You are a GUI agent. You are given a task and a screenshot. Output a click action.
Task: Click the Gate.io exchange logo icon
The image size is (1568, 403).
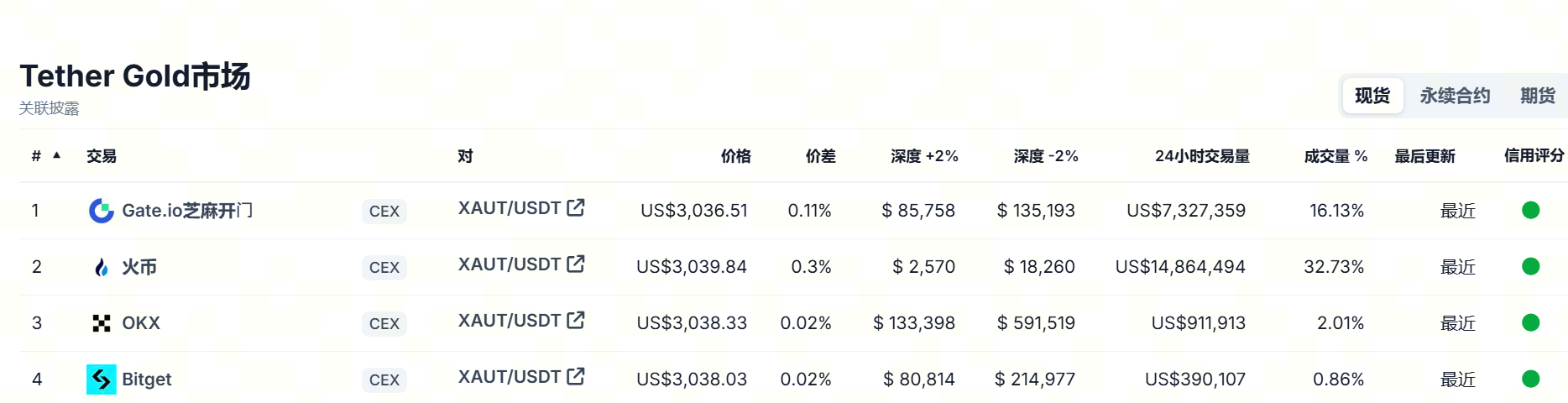(x=102, y=211)
